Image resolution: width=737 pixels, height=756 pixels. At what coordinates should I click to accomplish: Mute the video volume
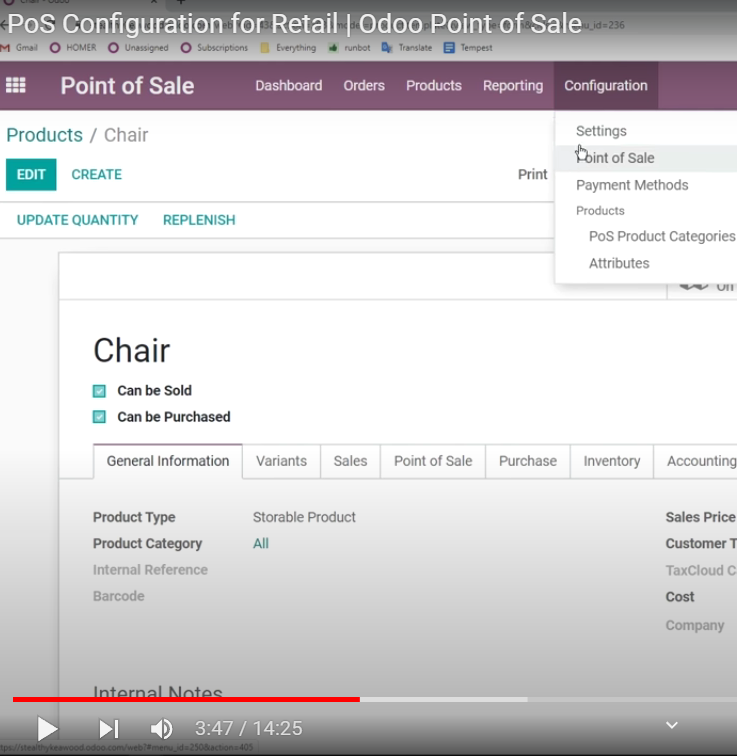click(161, 729)
